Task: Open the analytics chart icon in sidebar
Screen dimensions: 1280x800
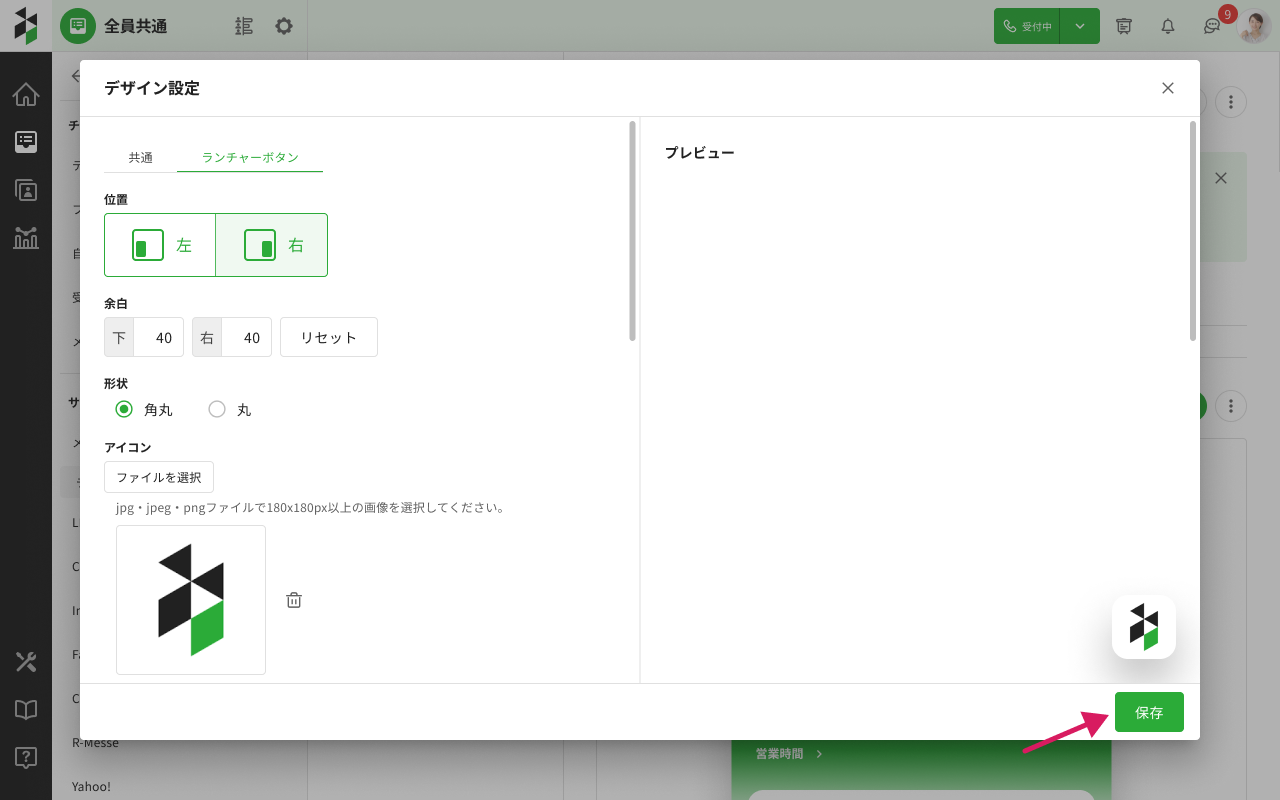Action: (x=26, y=238)
